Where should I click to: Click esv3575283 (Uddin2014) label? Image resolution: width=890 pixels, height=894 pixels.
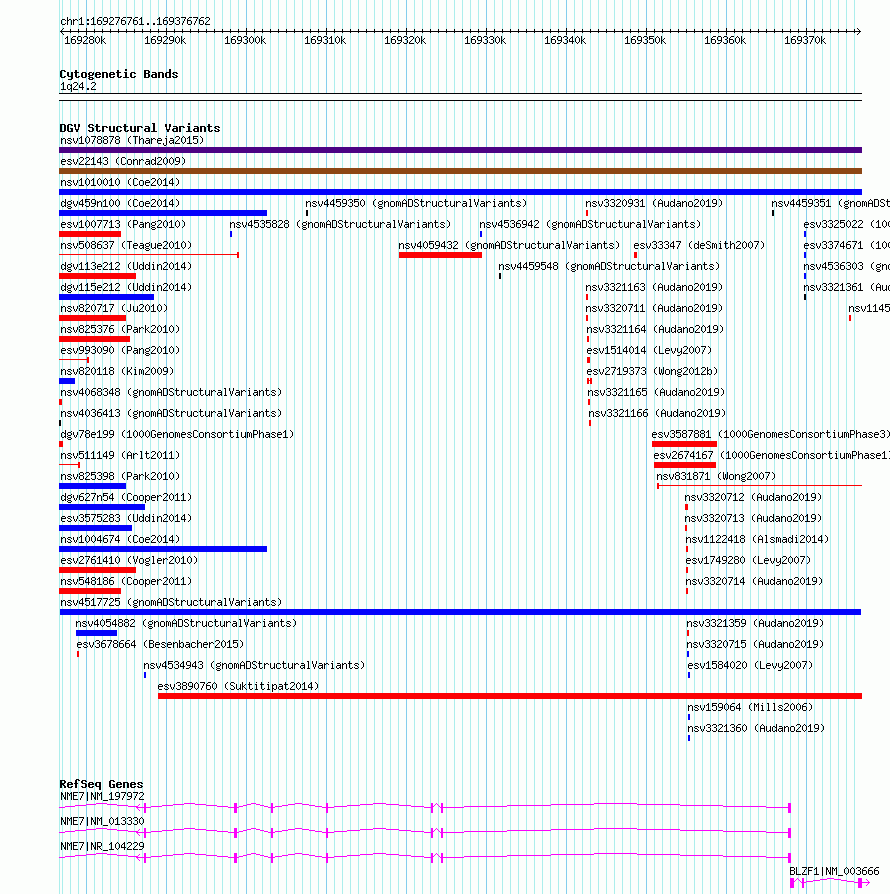coord(126,519)
